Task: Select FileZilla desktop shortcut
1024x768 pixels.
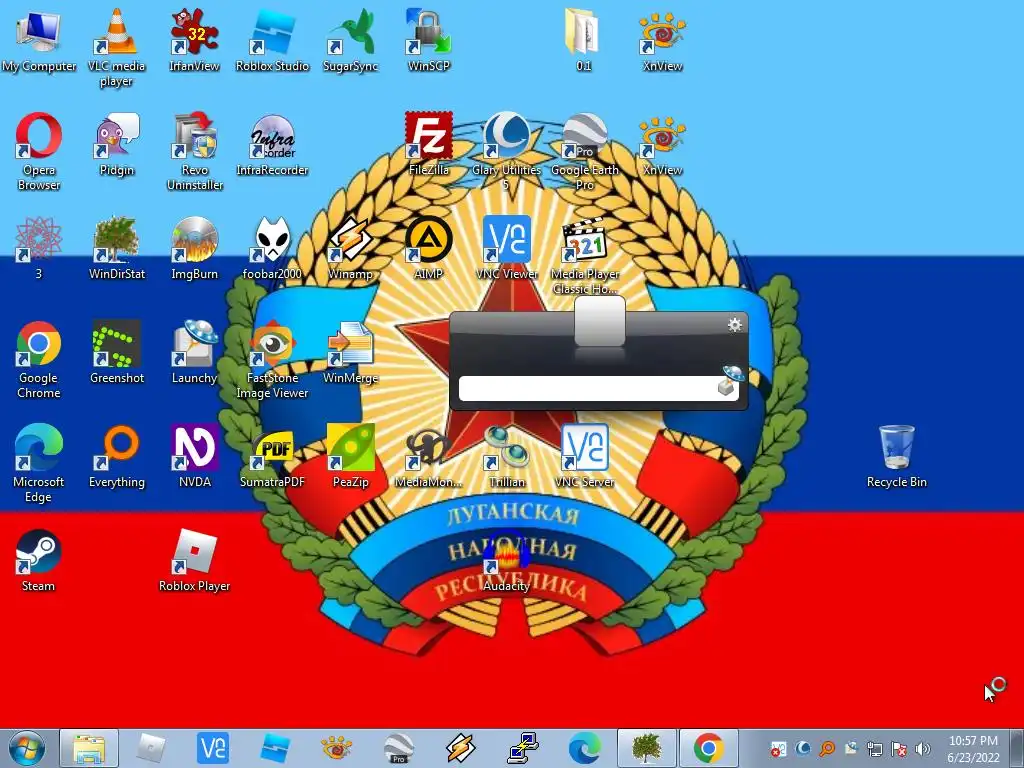Action: coord(428,145)
